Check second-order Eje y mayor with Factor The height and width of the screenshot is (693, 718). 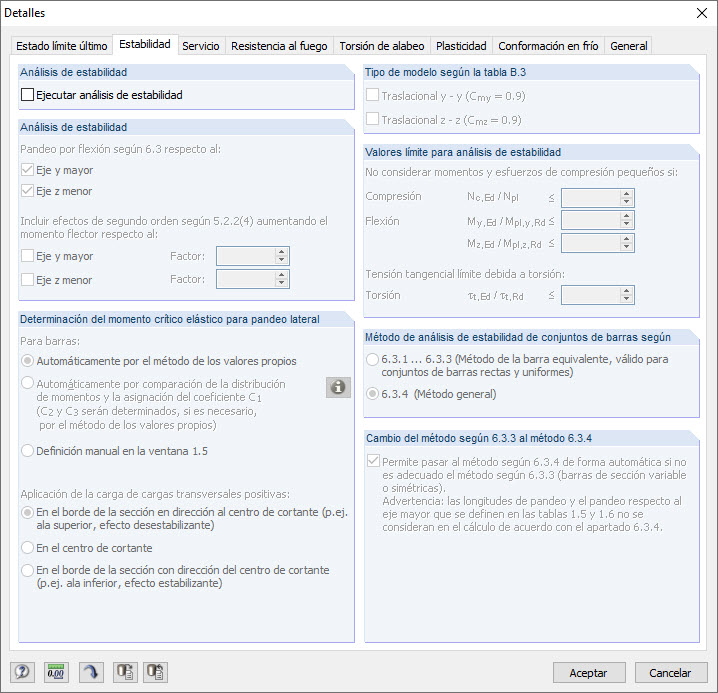click(x=27, y=256)
